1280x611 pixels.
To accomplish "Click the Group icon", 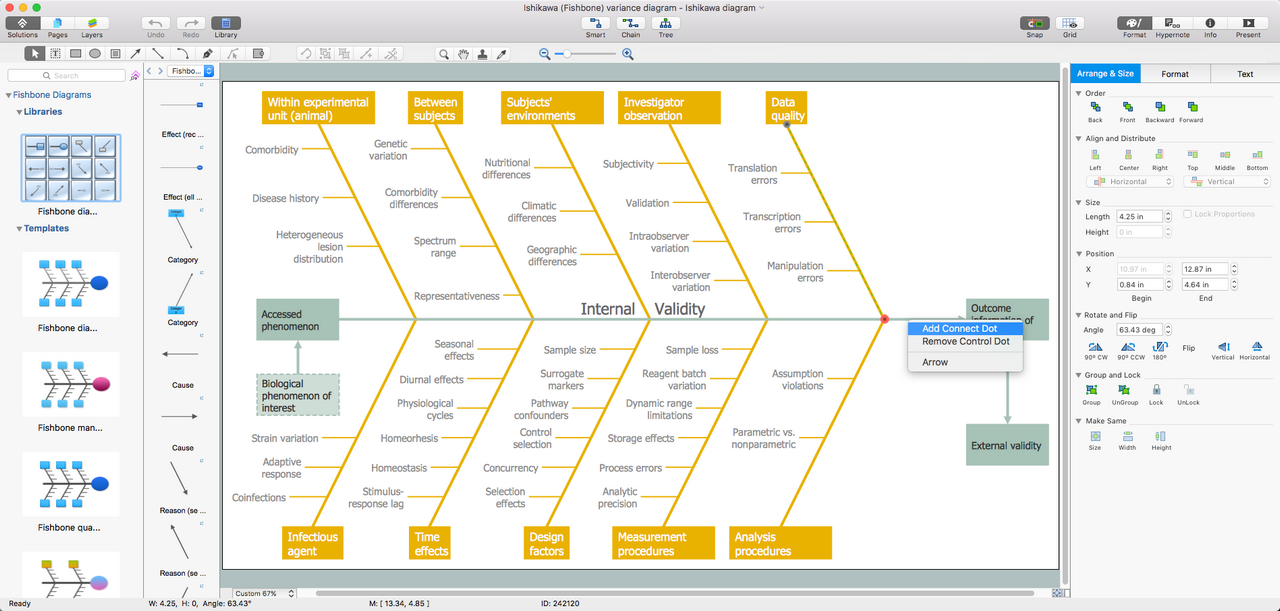I will coord(1092,393).
